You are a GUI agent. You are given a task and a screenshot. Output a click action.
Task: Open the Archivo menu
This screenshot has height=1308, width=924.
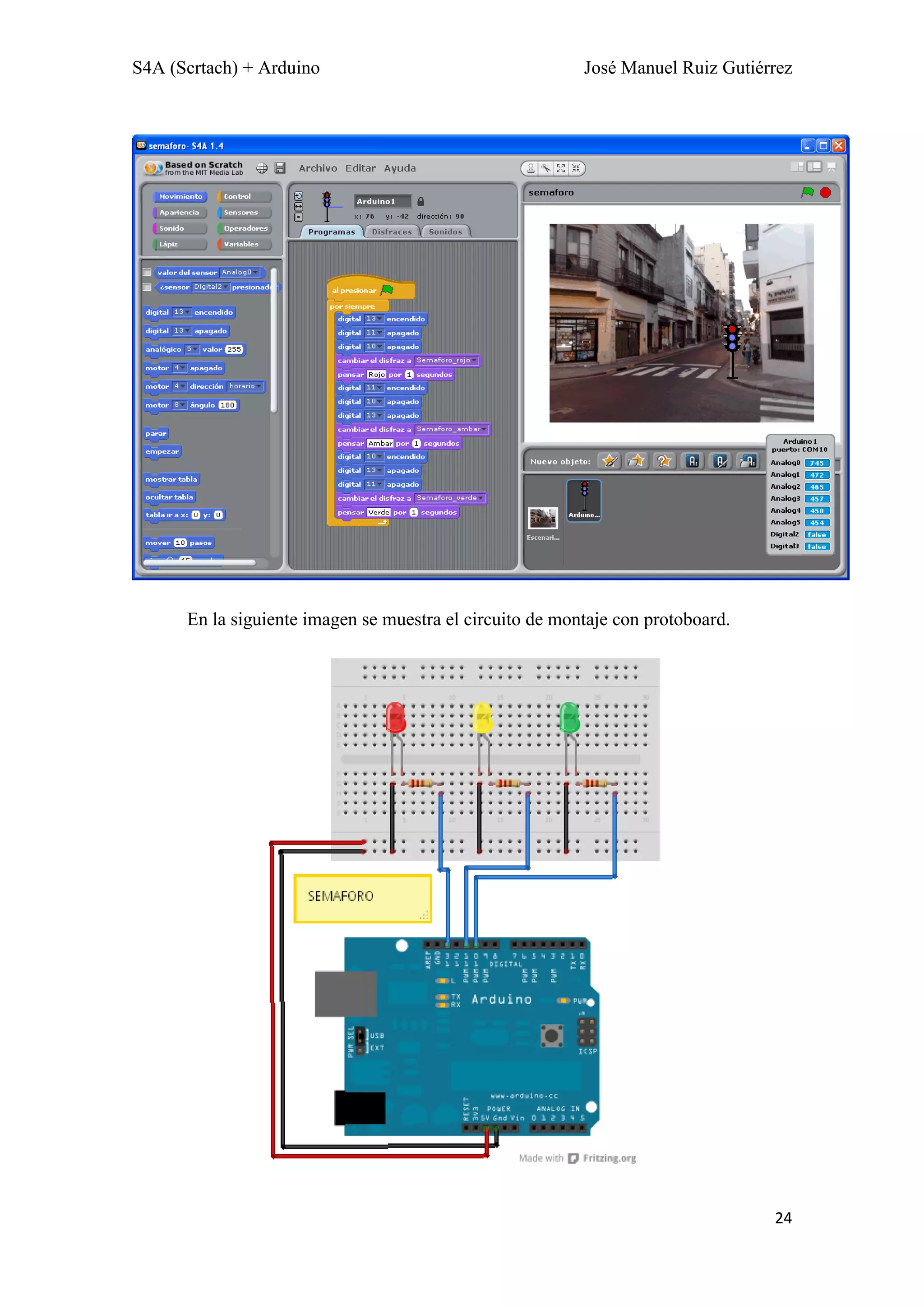[318, 168]
